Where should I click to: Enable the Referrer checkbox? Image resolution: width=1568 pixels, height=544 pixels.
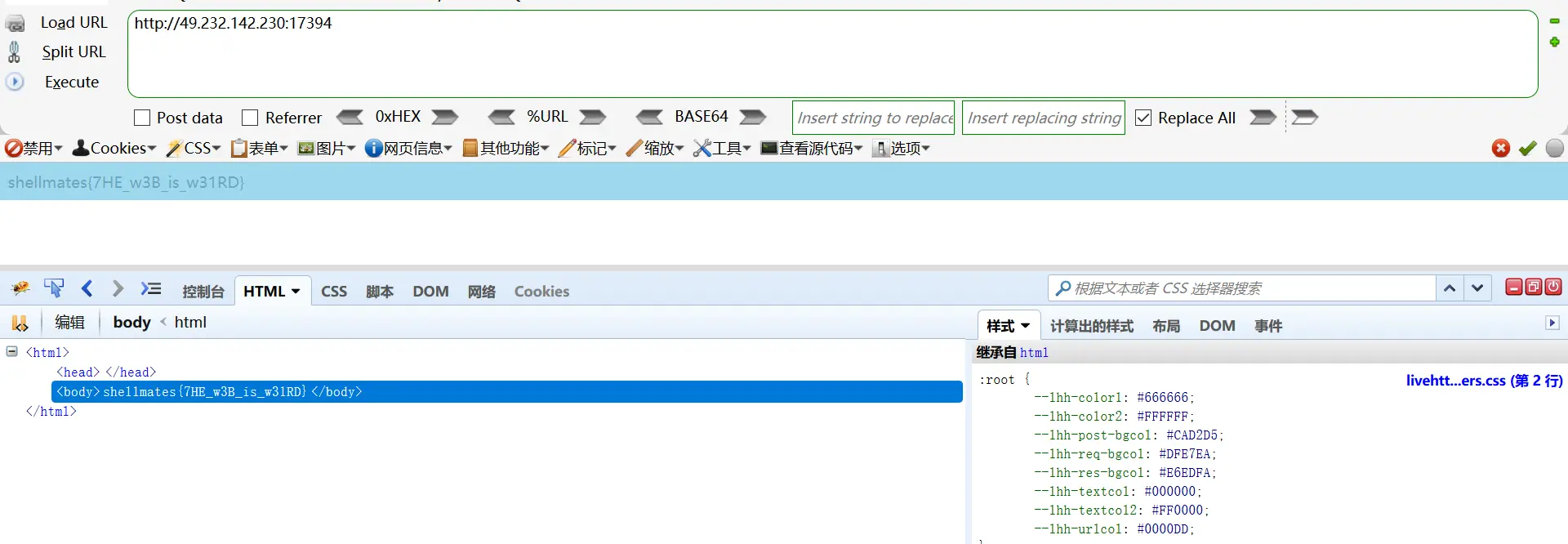(x=250, y=118)
